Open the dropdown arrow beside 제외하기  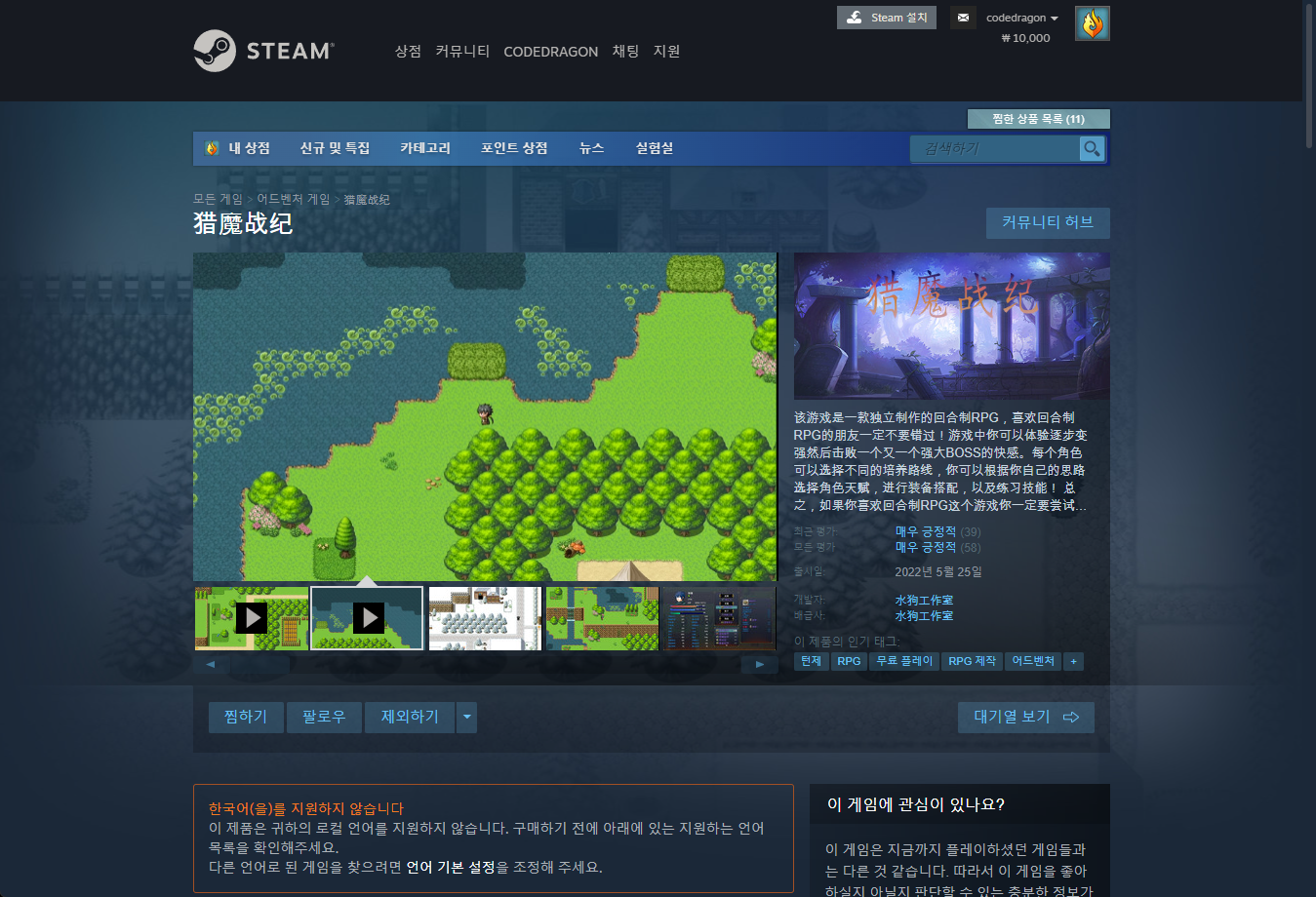(467, 717)
